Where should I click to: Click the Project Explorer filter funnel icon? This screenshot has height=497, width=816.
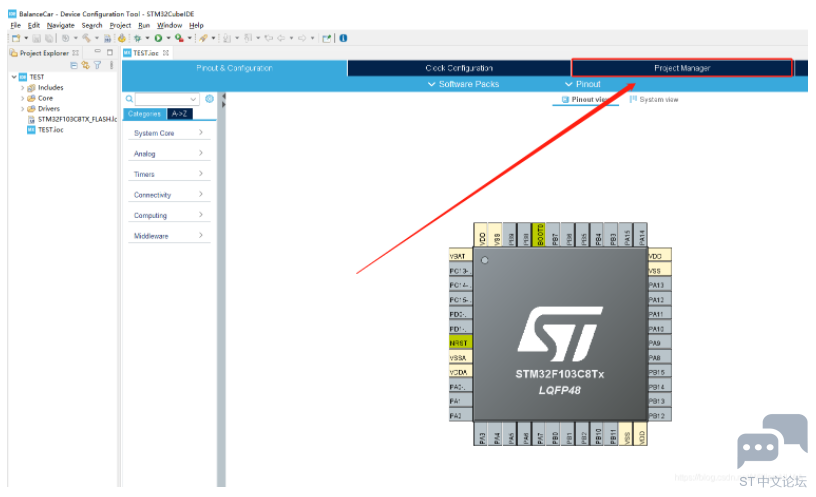[x=97, y=65]
